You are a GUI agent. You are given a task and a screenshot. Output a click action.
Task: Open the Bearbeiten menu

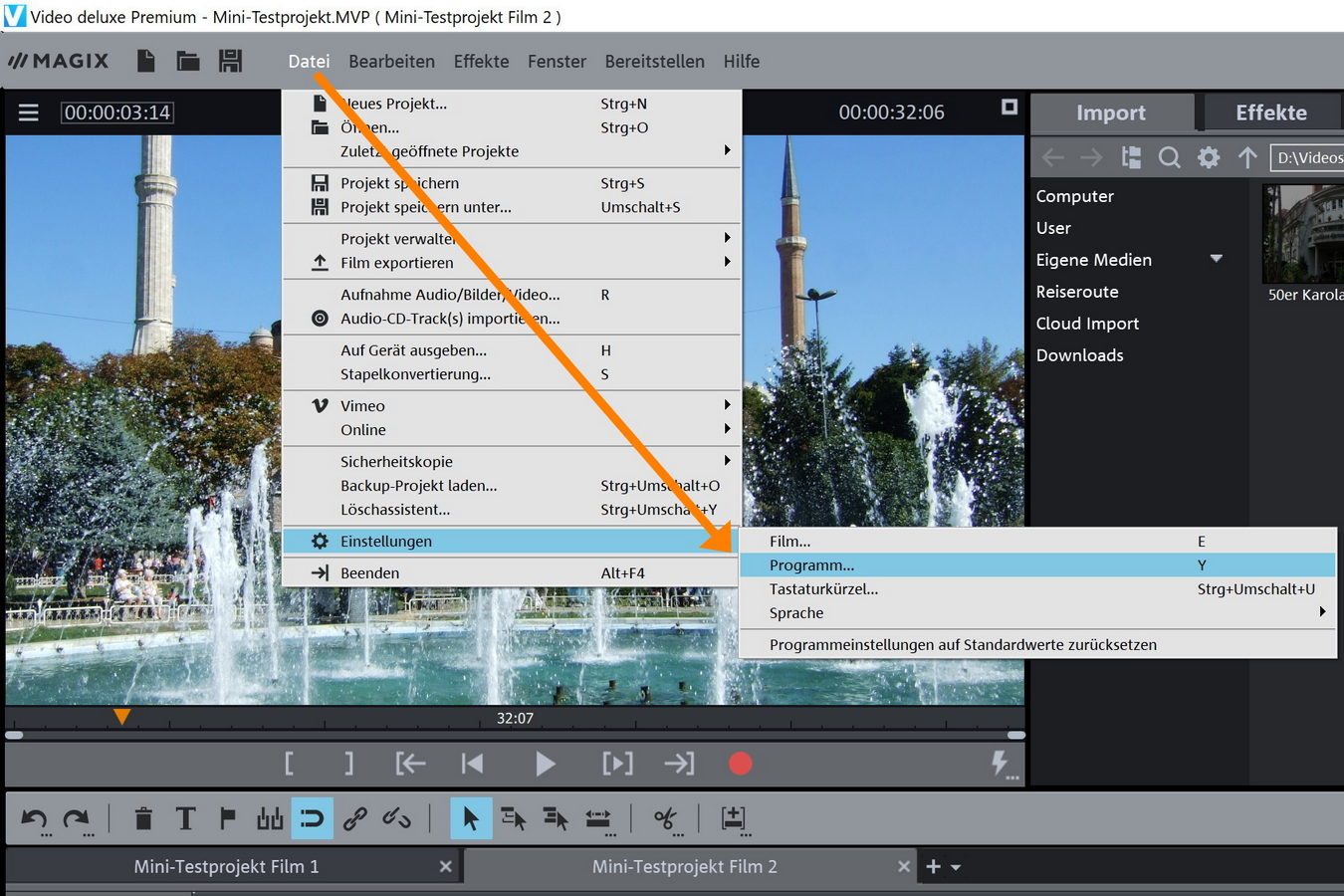(x=391, y=61)
